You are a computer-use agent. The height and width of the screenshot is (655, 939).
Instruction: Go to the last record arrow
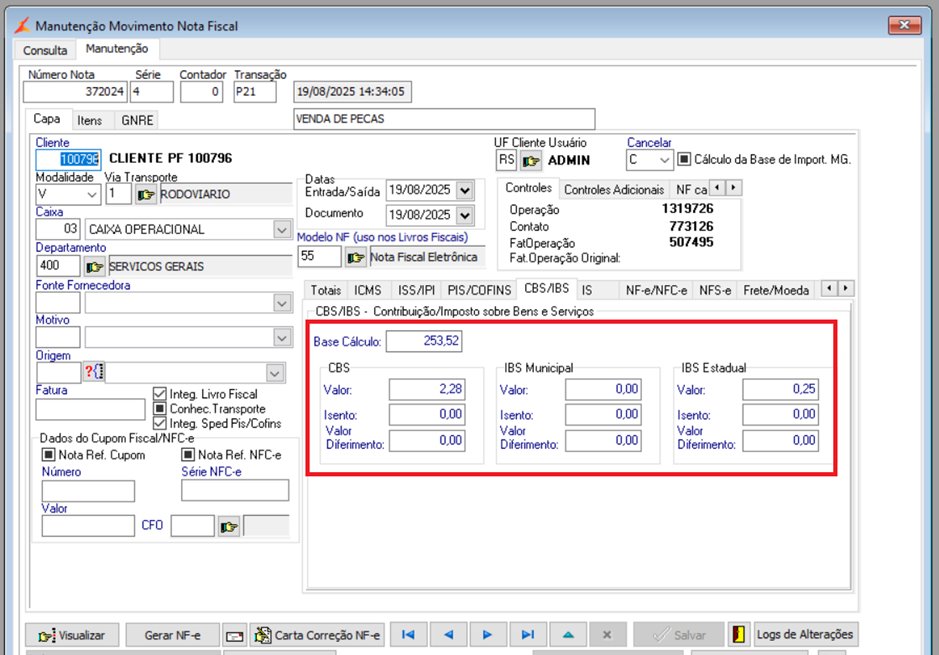click(x=528, y=634)
